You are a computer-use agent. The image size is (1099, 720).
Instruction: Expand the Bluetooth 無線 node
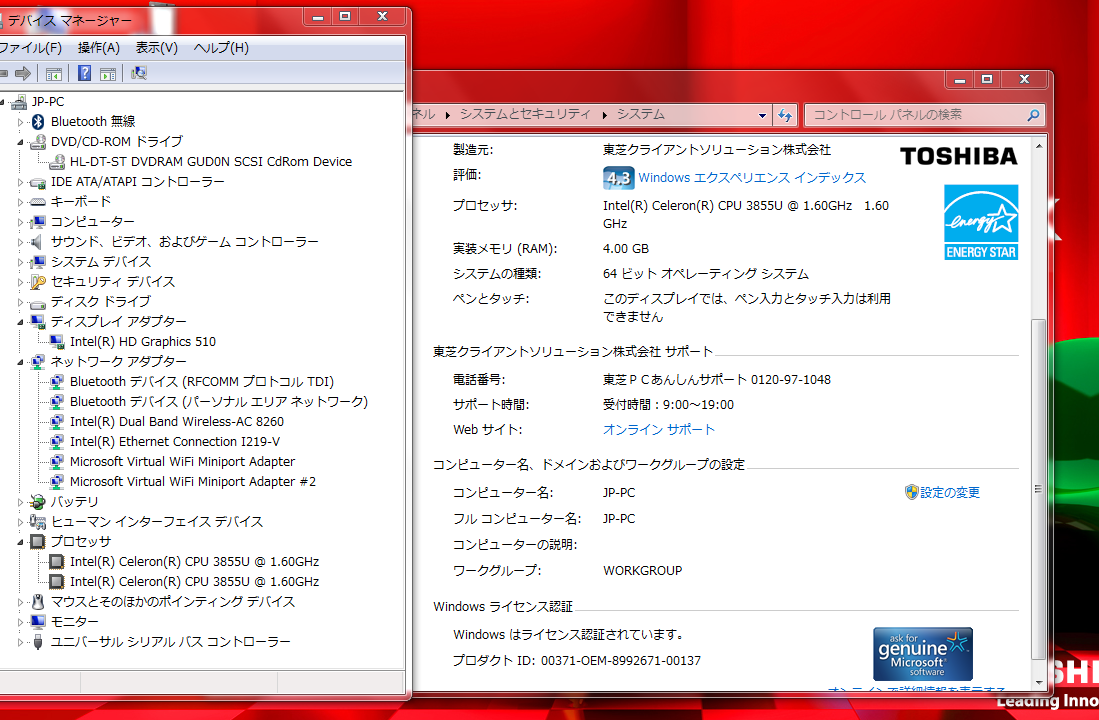(x=20, y=122)
